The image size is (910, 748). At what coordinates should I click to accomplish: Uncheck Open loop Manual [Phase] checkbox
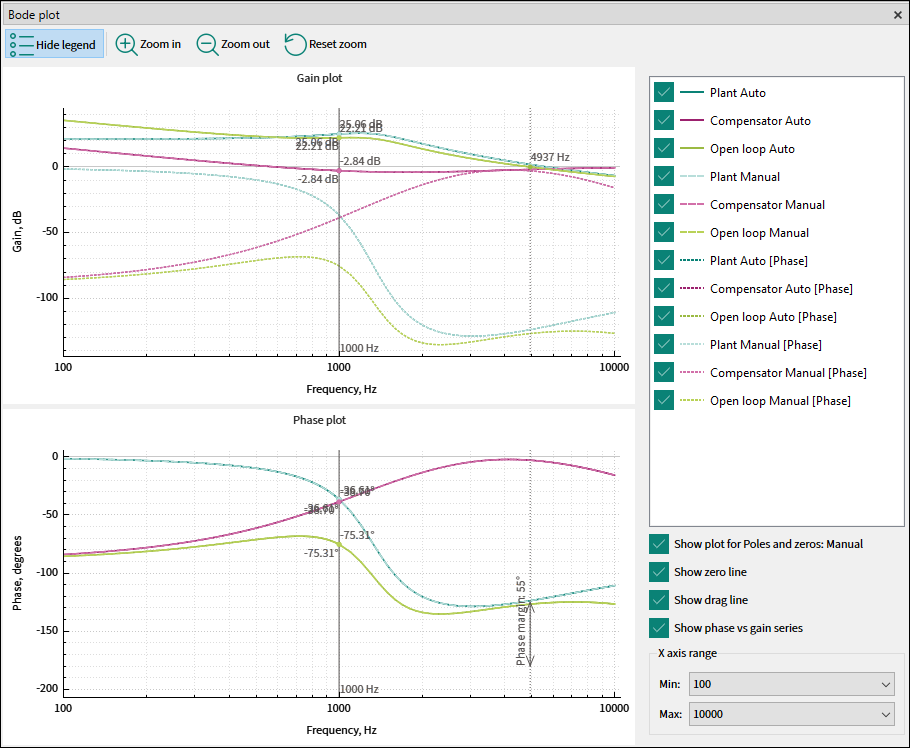coord(663,400)
